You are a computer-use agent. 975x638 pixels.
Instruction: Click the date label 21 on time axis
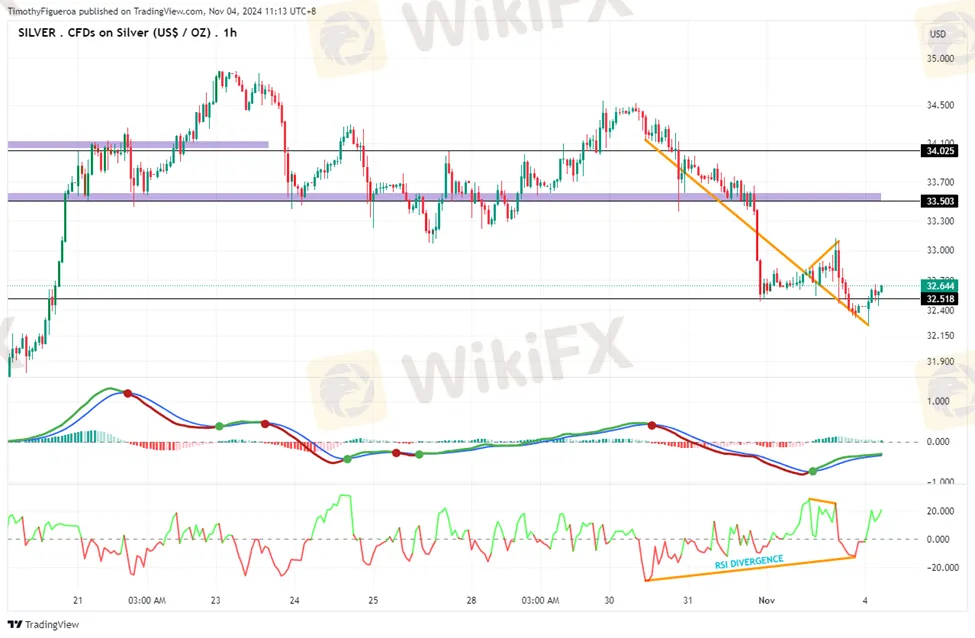click(78, 600)
